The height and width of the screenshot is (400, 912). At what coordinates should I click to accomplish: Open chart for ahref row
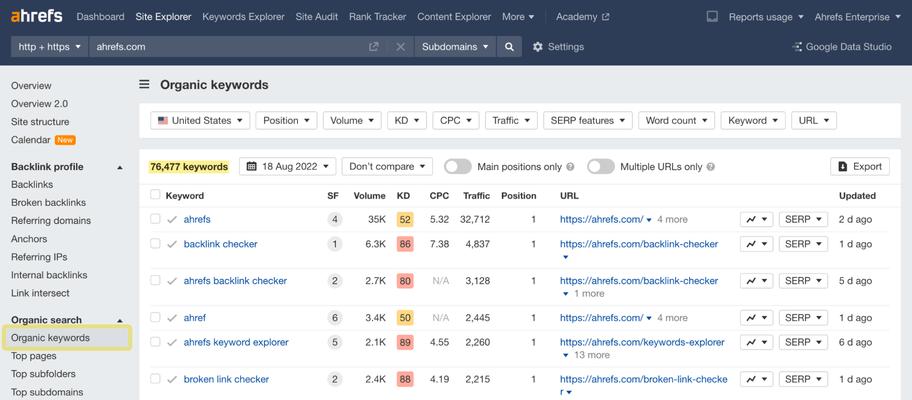click(x=756, y=318)
